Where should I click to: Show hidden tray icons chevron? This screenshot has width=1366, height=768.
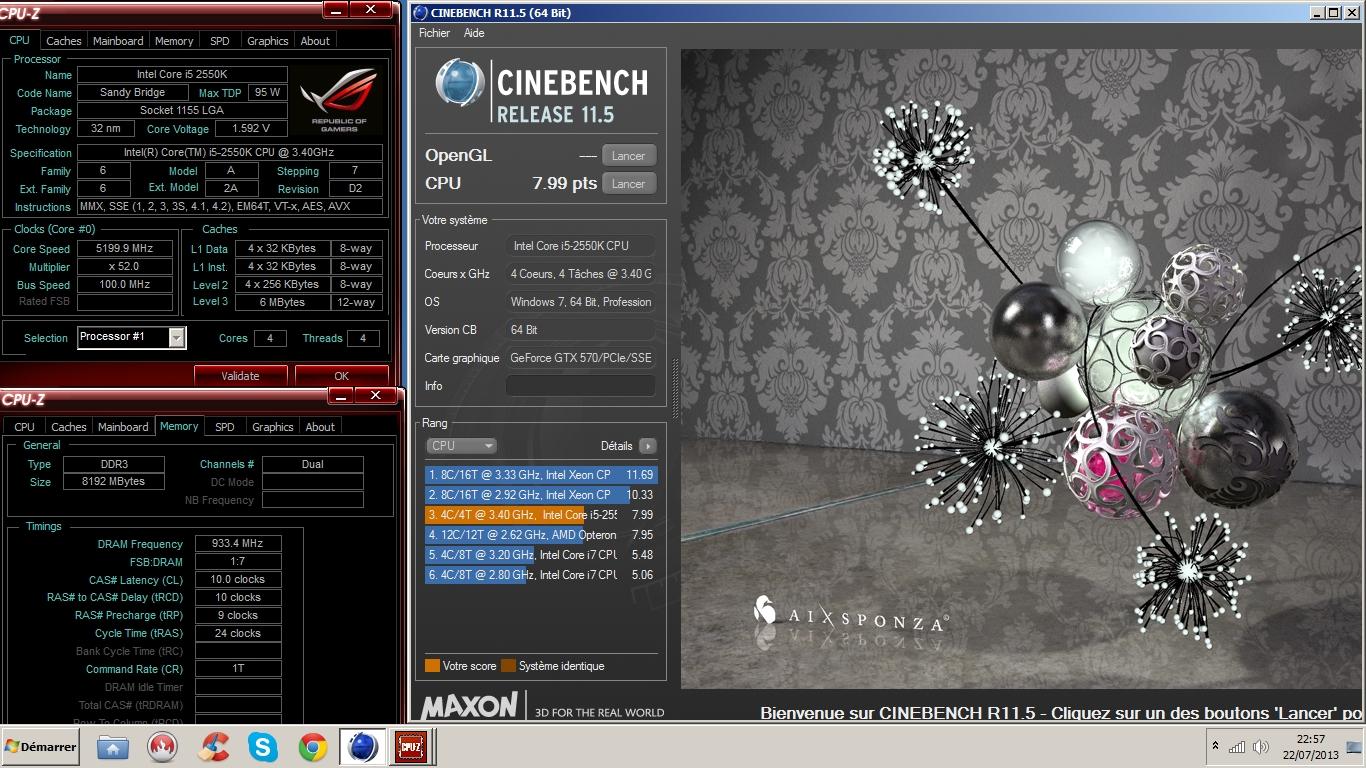[x=1215, y=747]
